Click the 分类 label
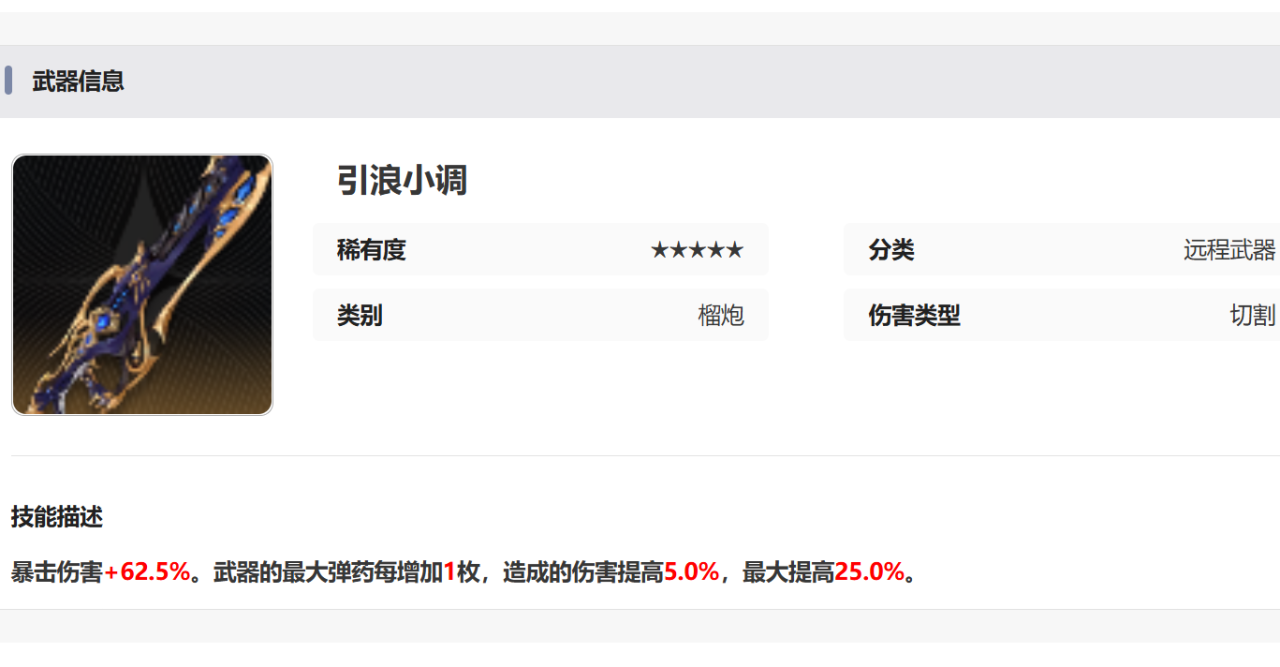The image size is (1280, 667). [891, 250]
